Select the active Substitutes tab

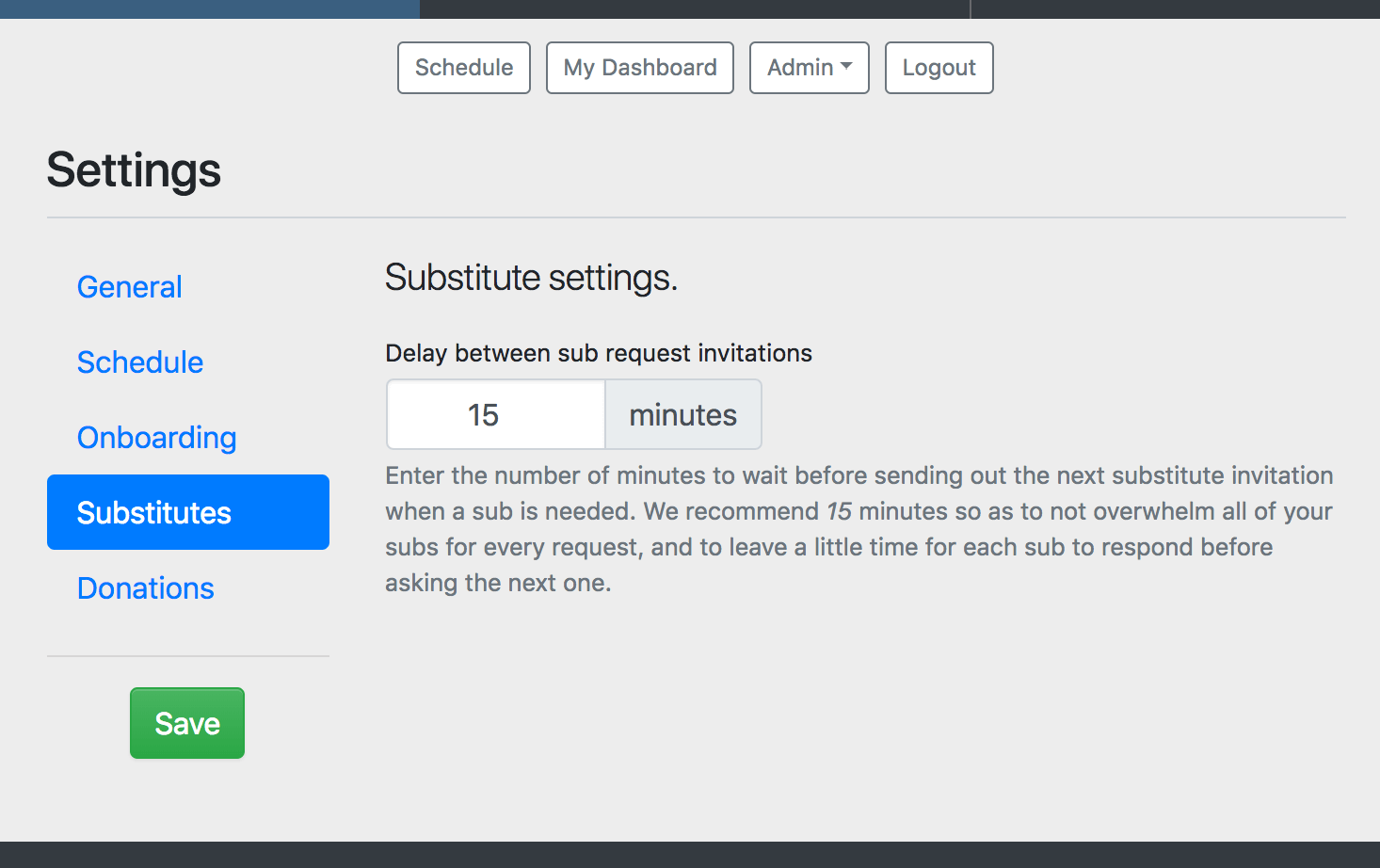click(x=187, y=512)
